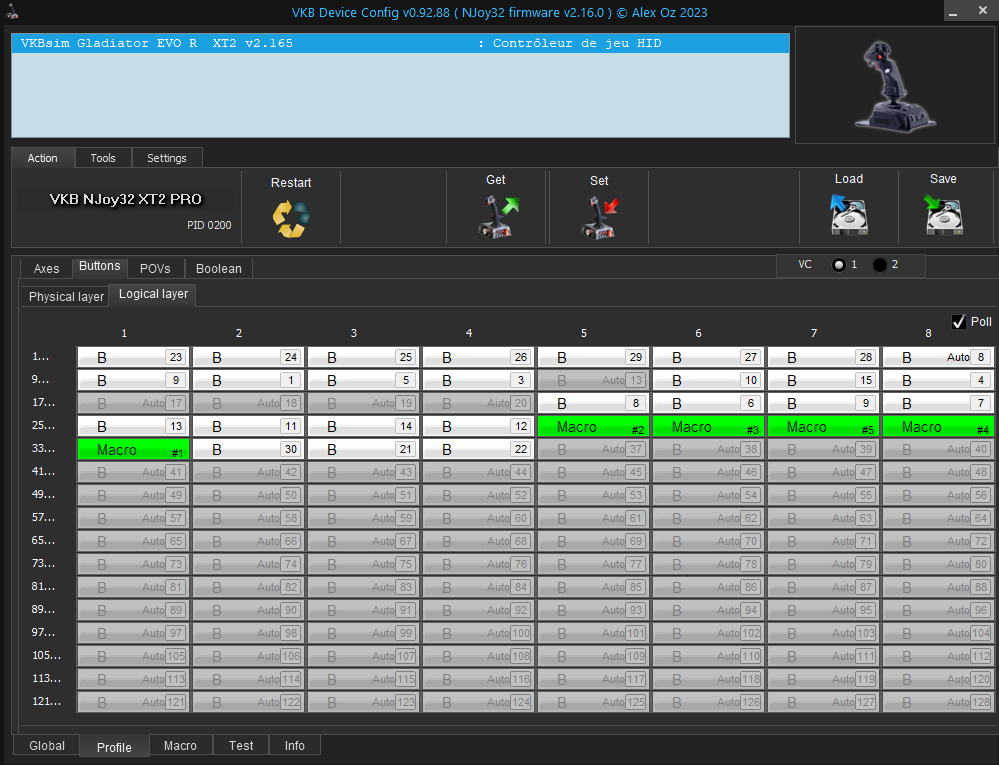Select the Buttons tab
The height and width of the screenshot is (765, 999).
pyautogui.click(x=99, y=267)
